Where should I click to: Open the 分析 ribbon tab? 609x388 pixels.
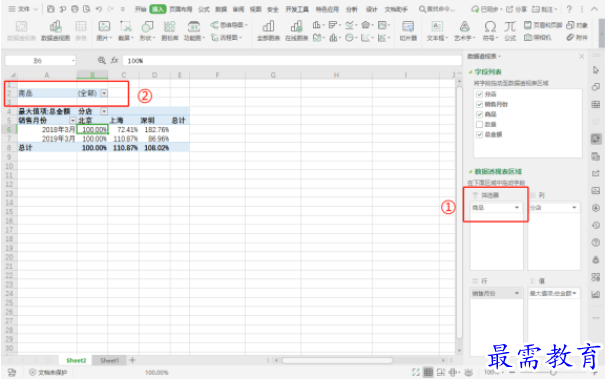pos(351,9)
